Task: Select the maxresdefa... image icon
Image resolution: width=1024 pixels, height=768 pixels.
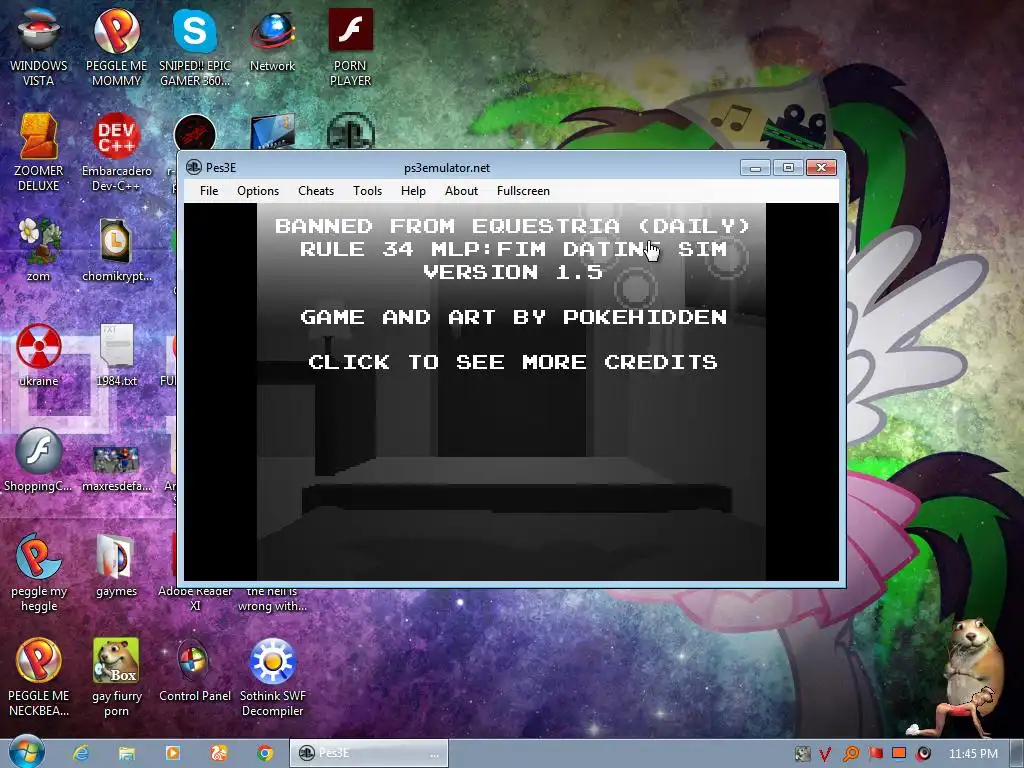Action: point(116,467)
